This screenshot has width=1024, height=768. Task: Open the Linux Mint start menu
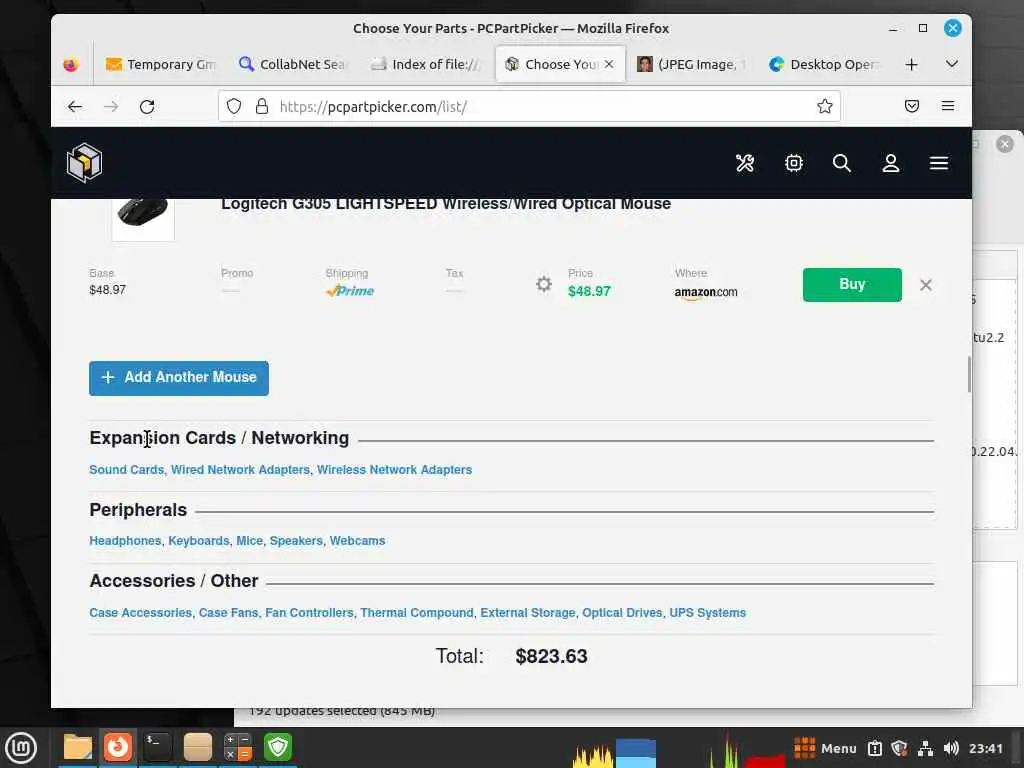pyautogui.click(x=21, y=748)
